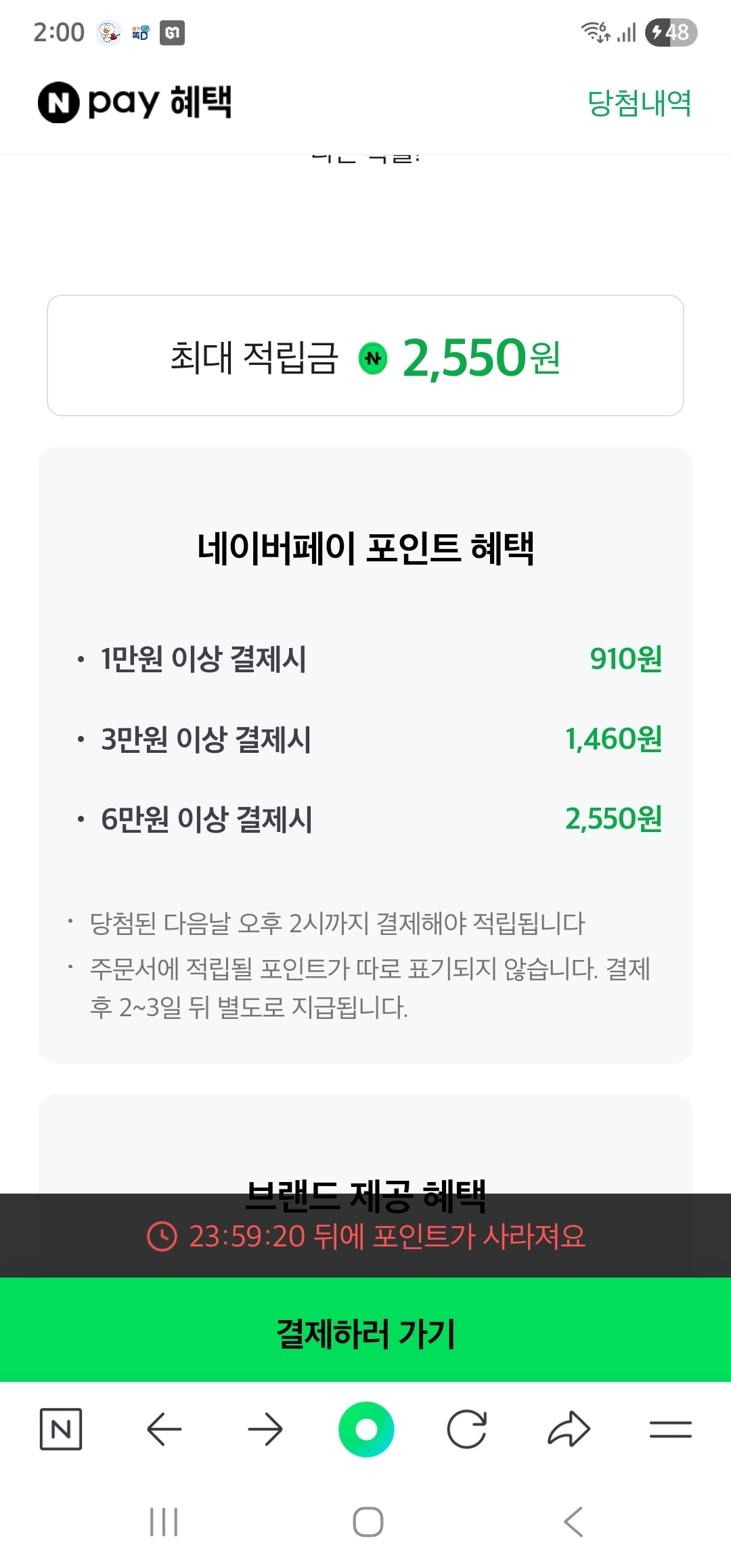This screenshot has height=1568, width=731.
Task: Select the 6만원 이상 결제시 row
Action: point(365,819)
